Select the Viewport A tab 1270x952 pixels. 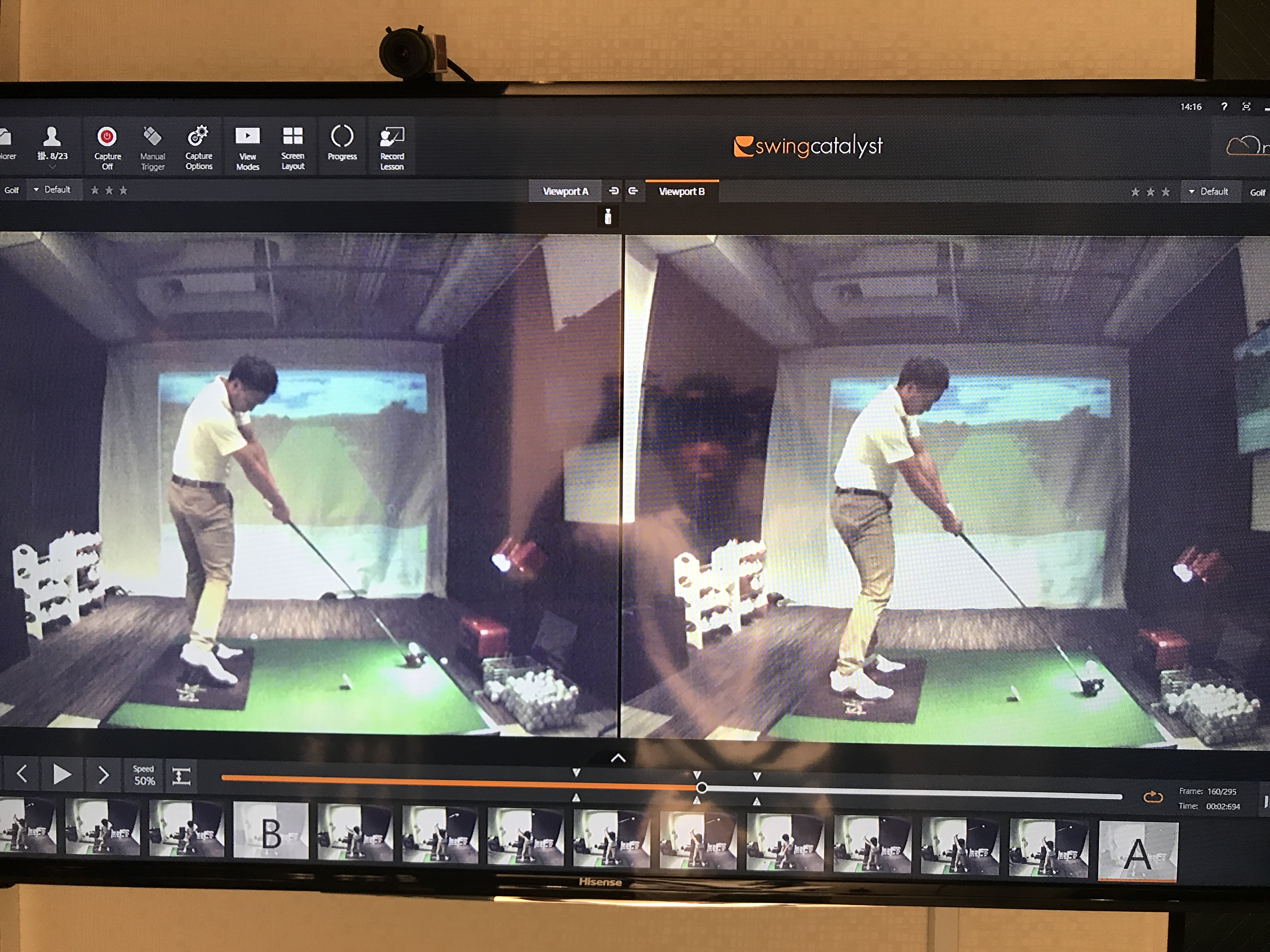565,191
